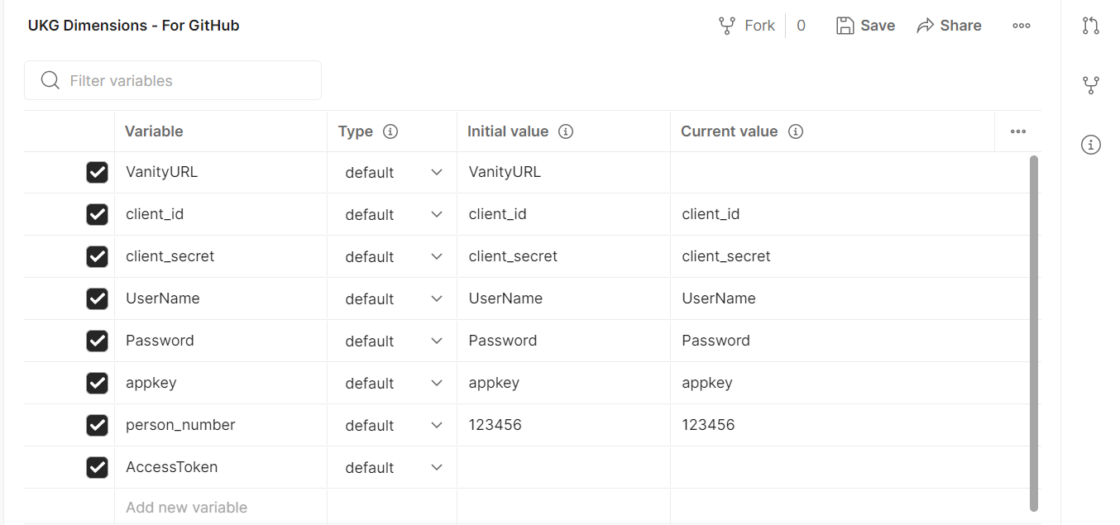Open pull requests icon in right sidebar
The height and width of the screenshot is (525, 1120).
pyautogui.click(x=1090, y=26)
